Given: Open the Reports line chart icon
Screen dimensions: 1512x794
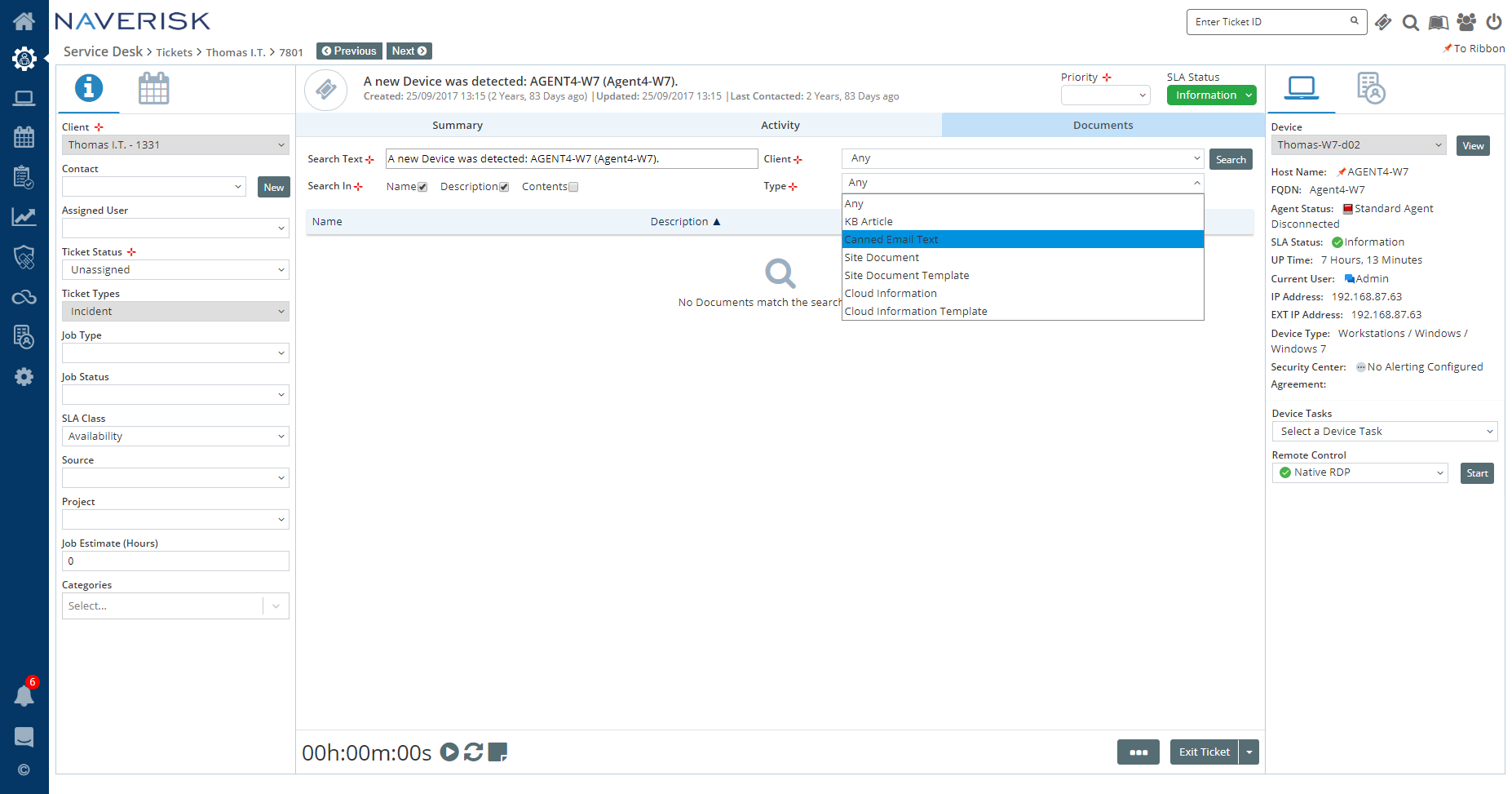Looking at the screenshot, I should tap(24, 217).
